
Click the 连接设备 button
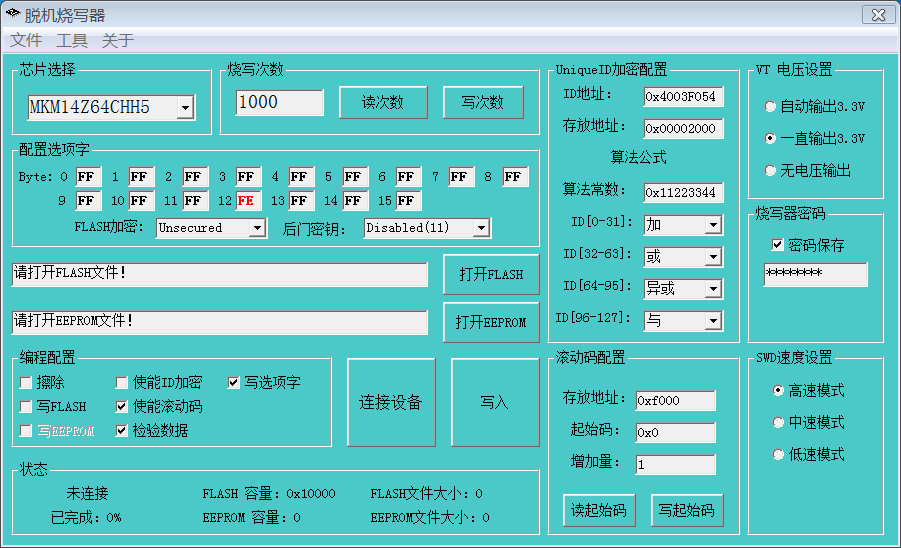391,402
